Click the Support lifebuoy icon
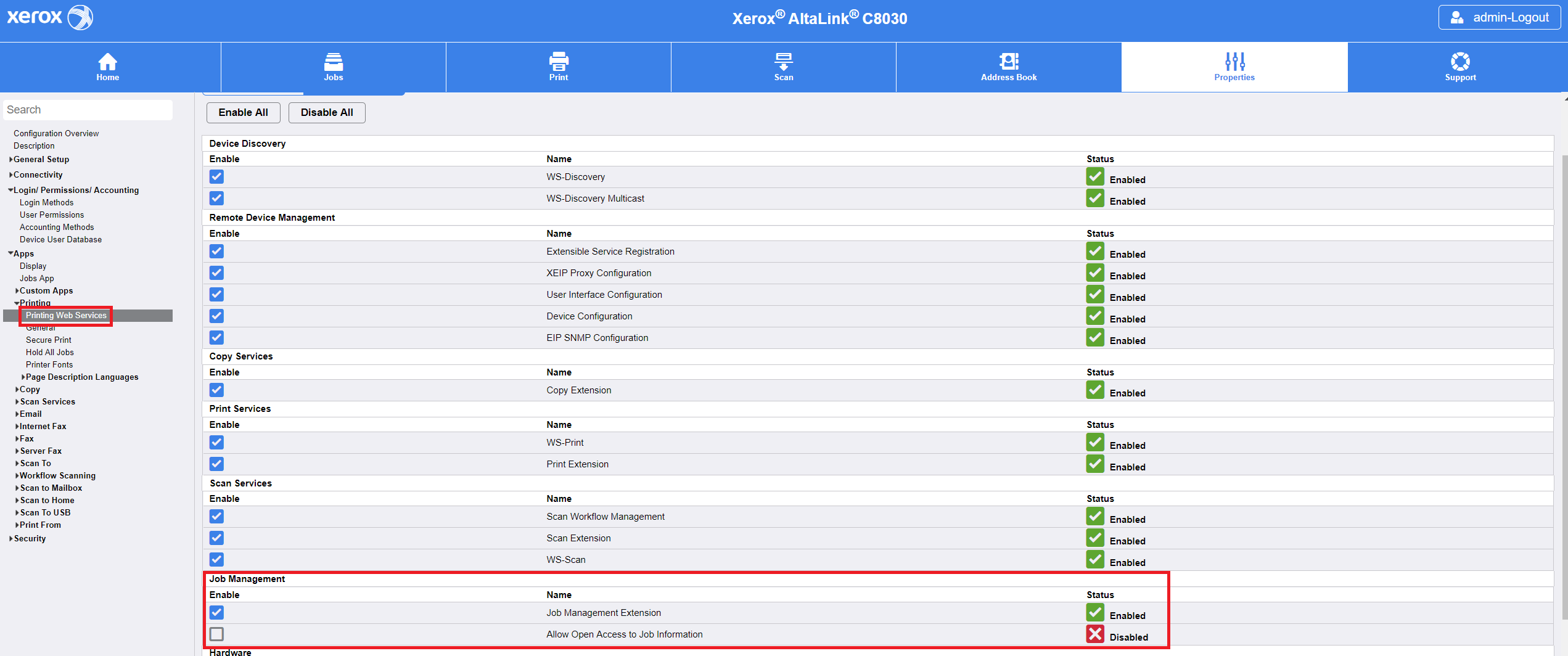Viewport: 1568px width, 656px height. pyautogui.click(x=1459, y=62)
